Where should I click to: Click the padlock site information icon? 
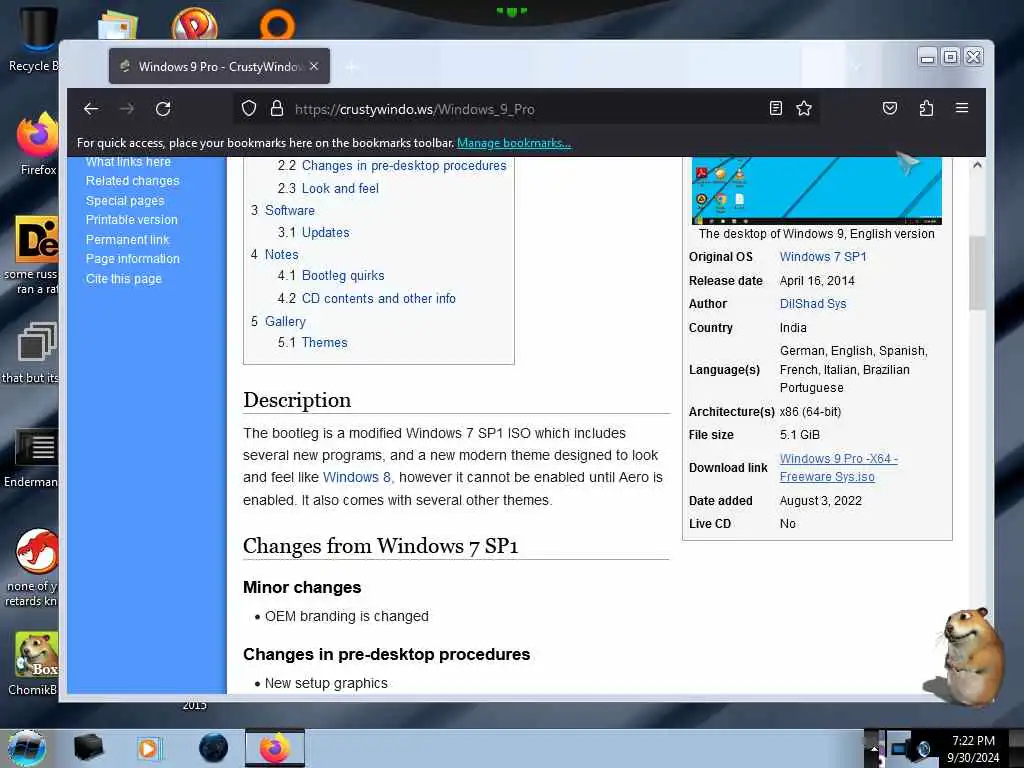point(277,108)
